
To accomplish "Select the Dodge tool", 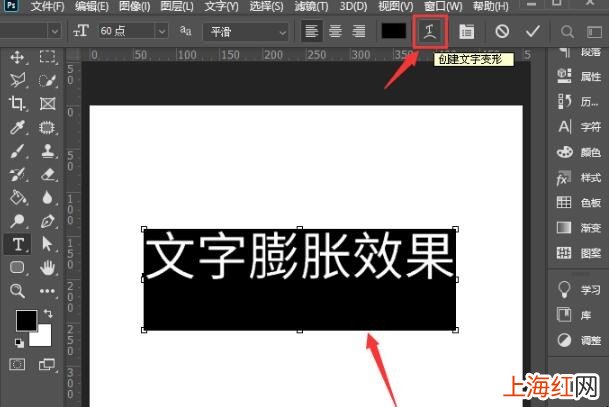I will coord(17,221).
